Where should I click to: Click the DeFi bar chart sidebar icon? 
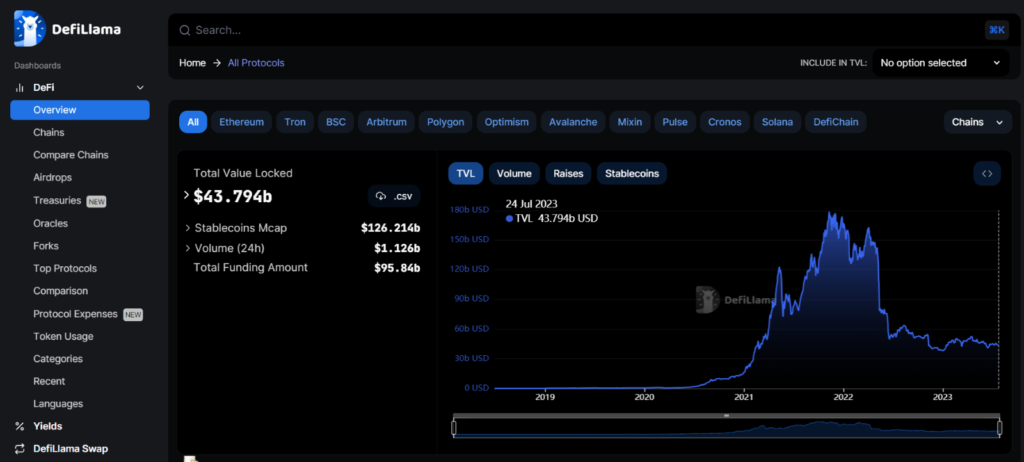[19, 88]
